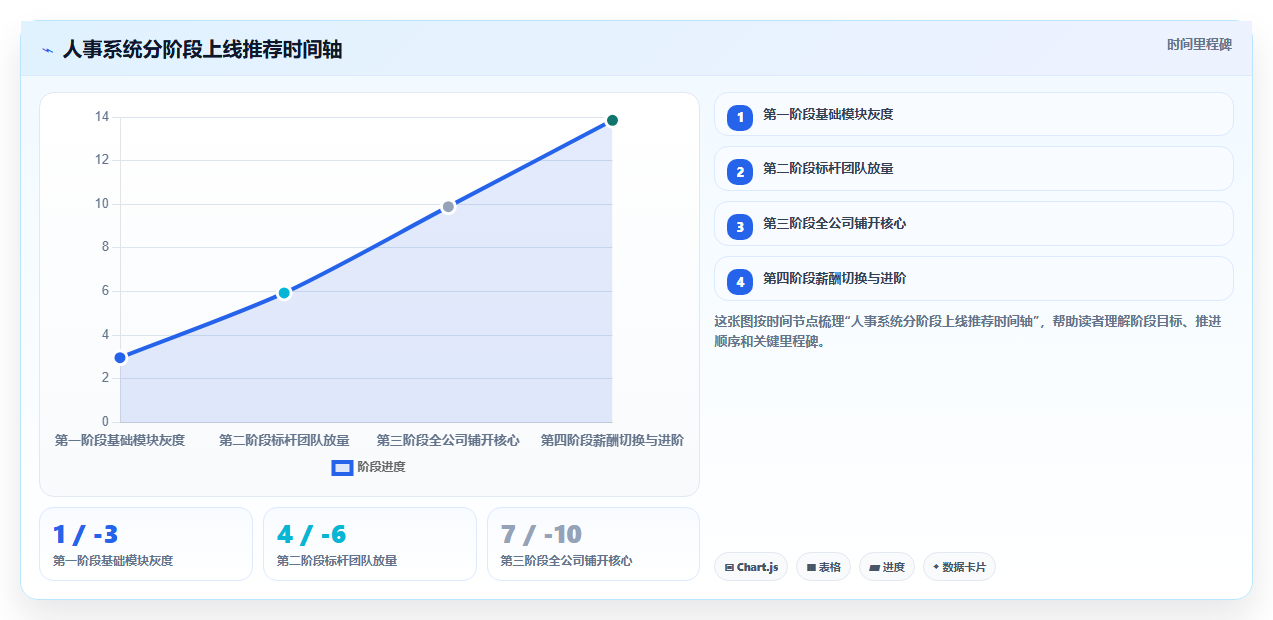Viewport: 1273px width, 620px height.
Task: Open the 4 / -6 data card
Action: [x=370, y=544]
